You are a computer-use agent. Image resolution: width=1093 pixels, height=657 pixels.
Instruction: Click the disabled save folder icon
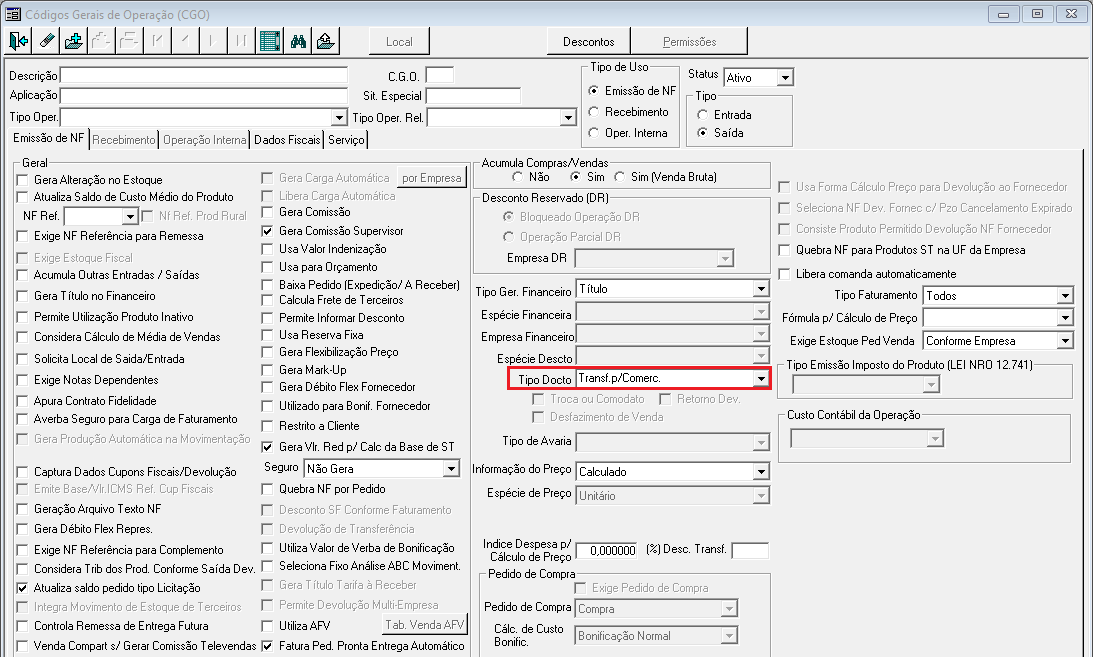[102, 42]
